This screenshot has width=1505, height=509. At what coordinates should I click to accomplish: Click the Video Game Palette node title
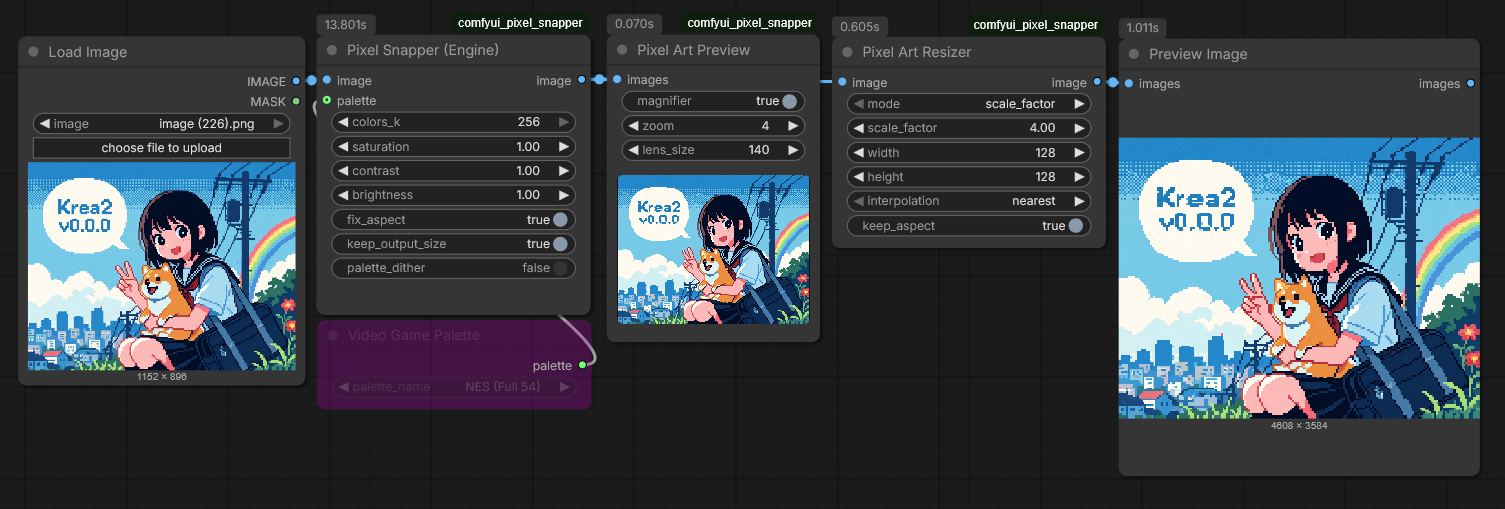click(414, 335)
